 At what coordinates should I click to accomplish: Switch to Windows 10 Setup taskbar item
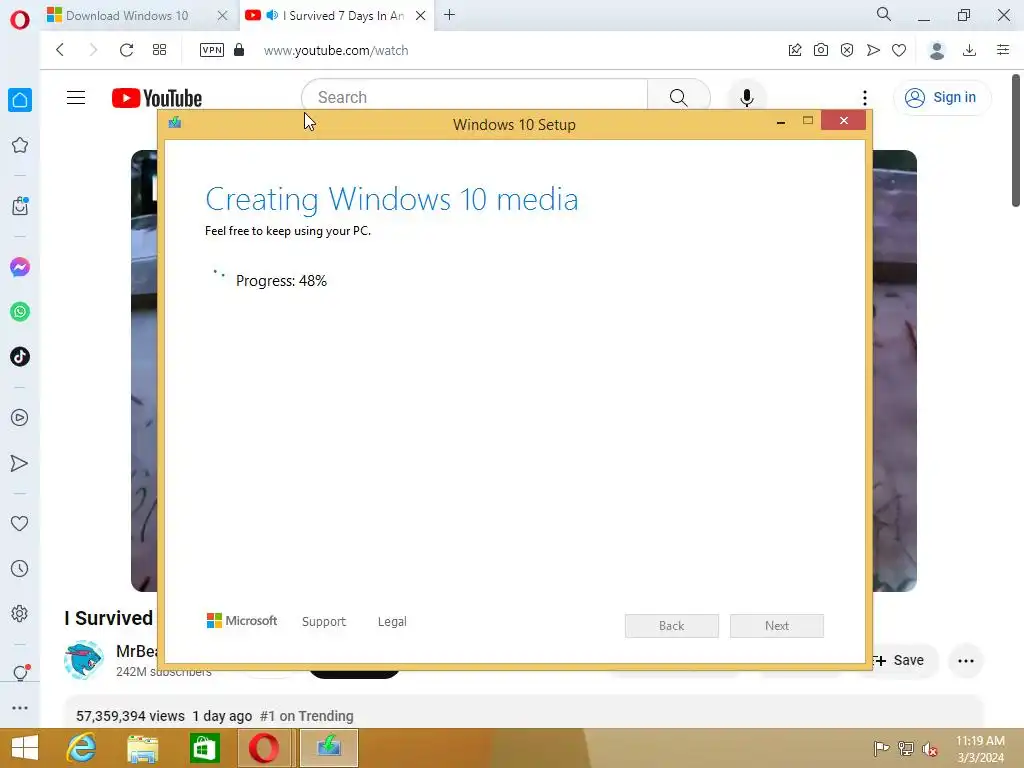[329, 748]
